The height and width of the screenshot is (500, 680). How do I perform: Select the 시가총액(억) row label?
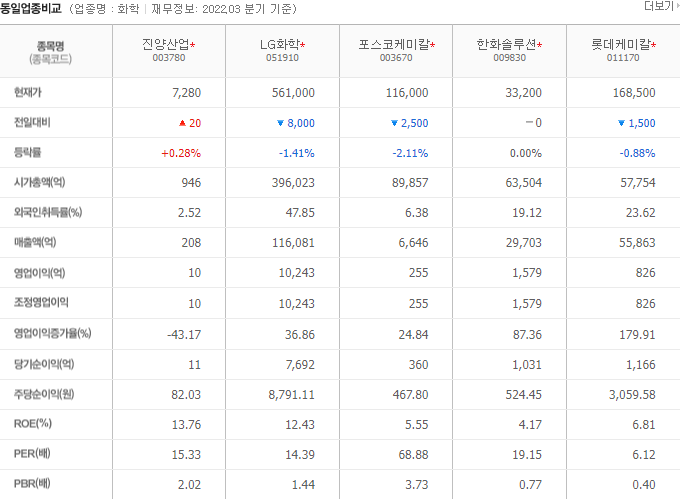(x=39, y=183)
